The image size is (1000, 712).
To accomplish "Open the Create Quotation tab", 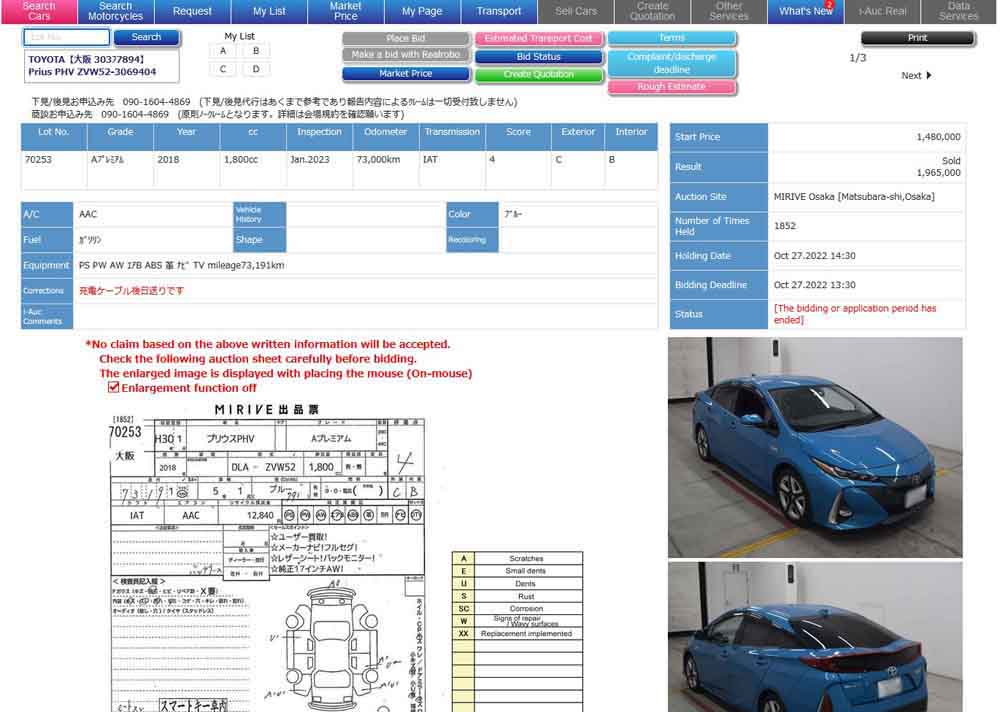I will tap(652, 11).
